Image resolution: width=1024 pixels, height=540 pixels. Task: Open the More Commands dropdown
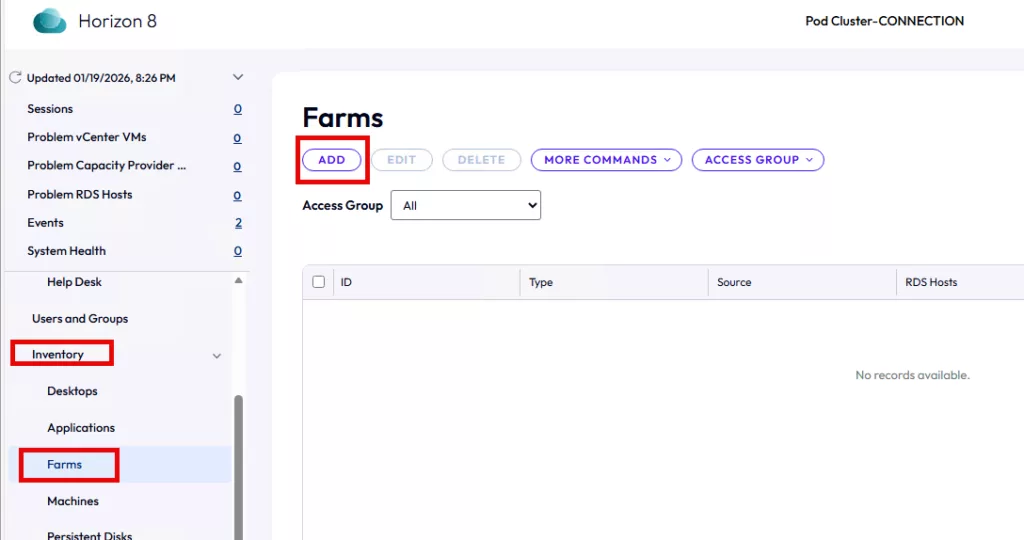click(x=606, y=160)
